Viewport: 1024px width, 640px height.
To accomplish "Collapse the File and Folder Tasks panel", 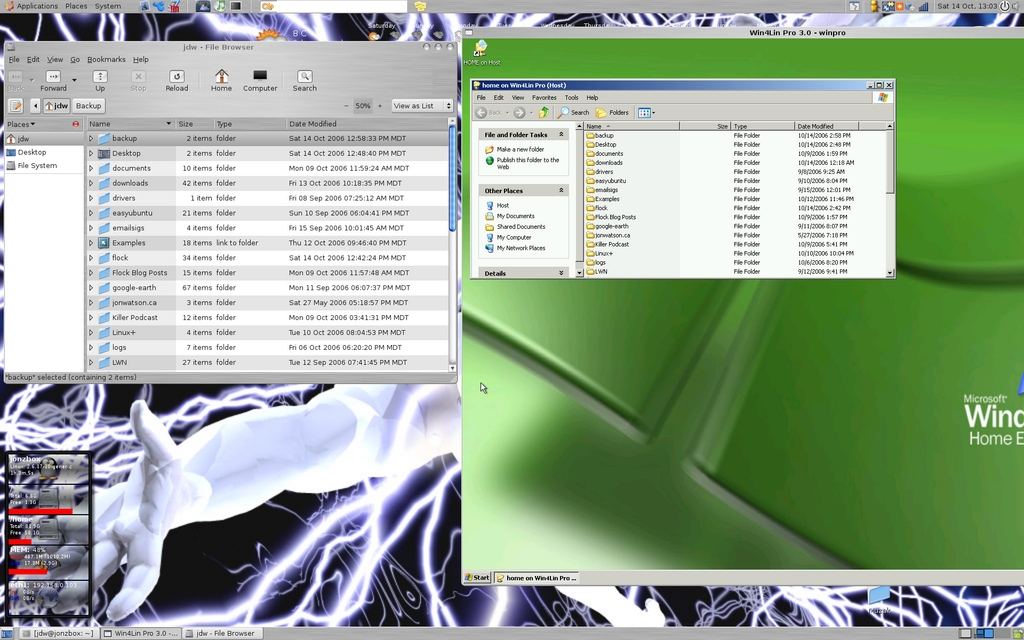I will (561, 134).
